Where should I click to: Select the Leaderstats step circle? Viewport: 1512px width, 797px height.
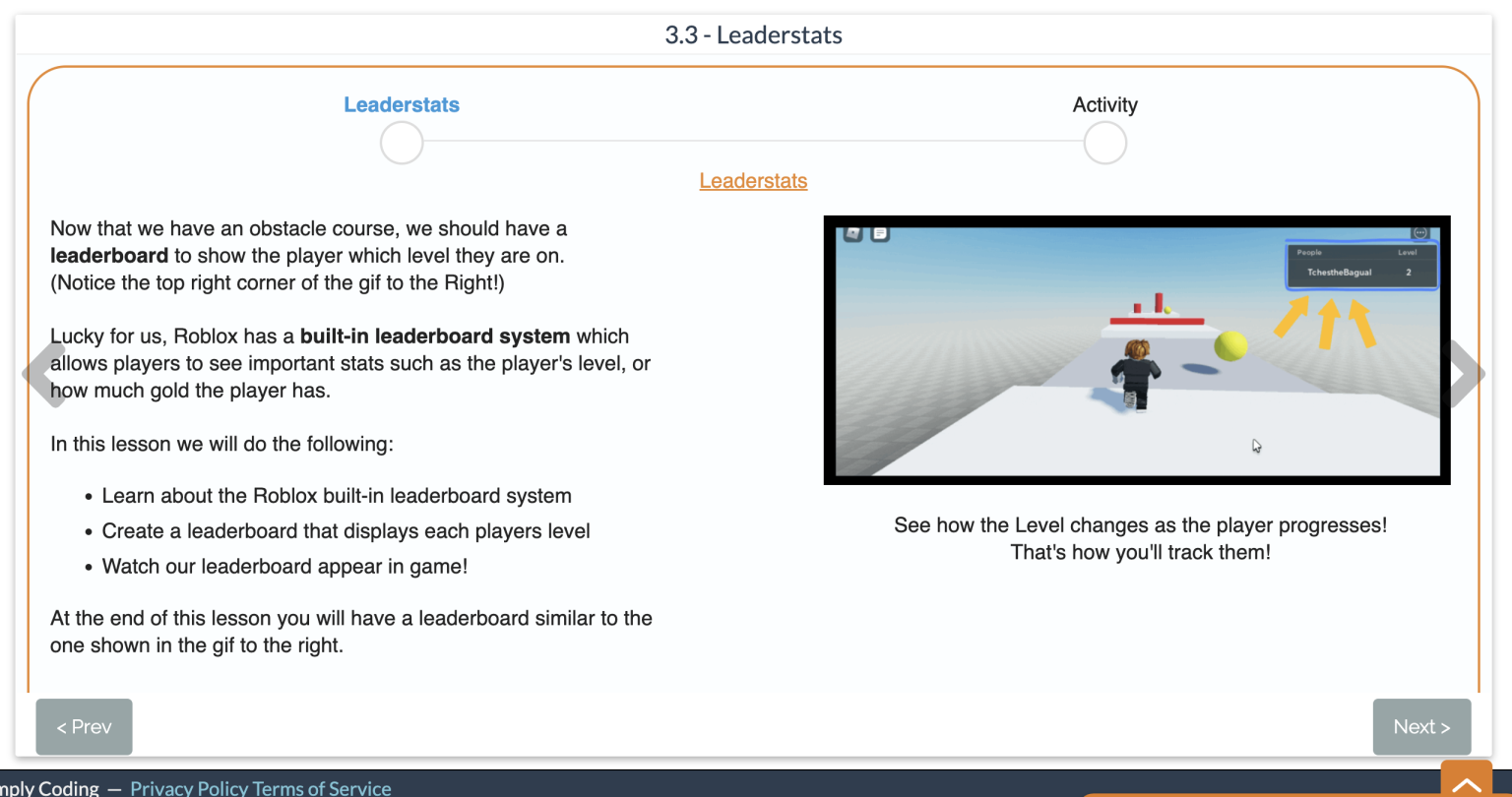[x=401, y=142]
